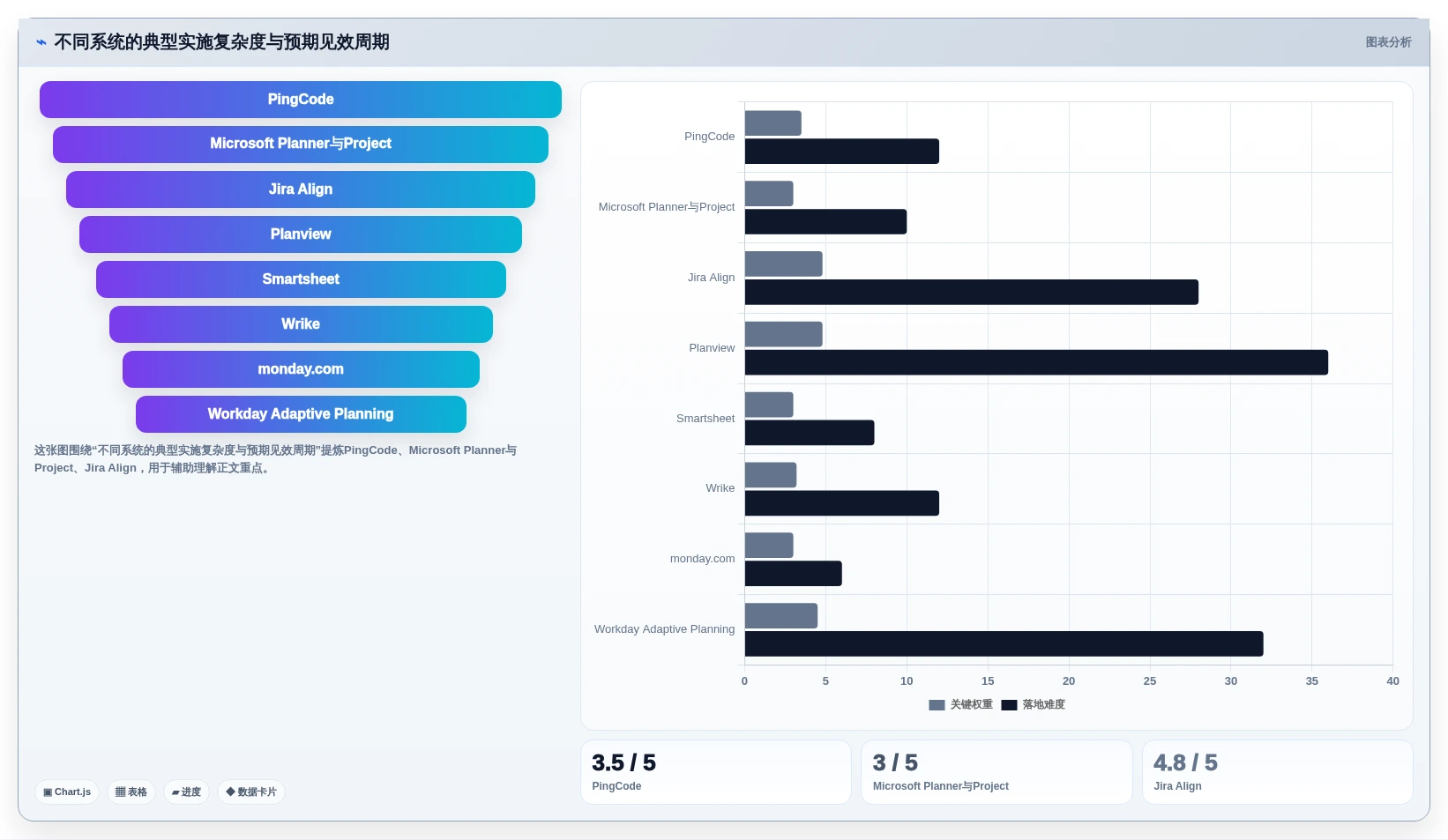This screenshot has width=1448, height=840.
Task: Click the dark 落地难度 bar for PingCode
Action: [842, 152]
